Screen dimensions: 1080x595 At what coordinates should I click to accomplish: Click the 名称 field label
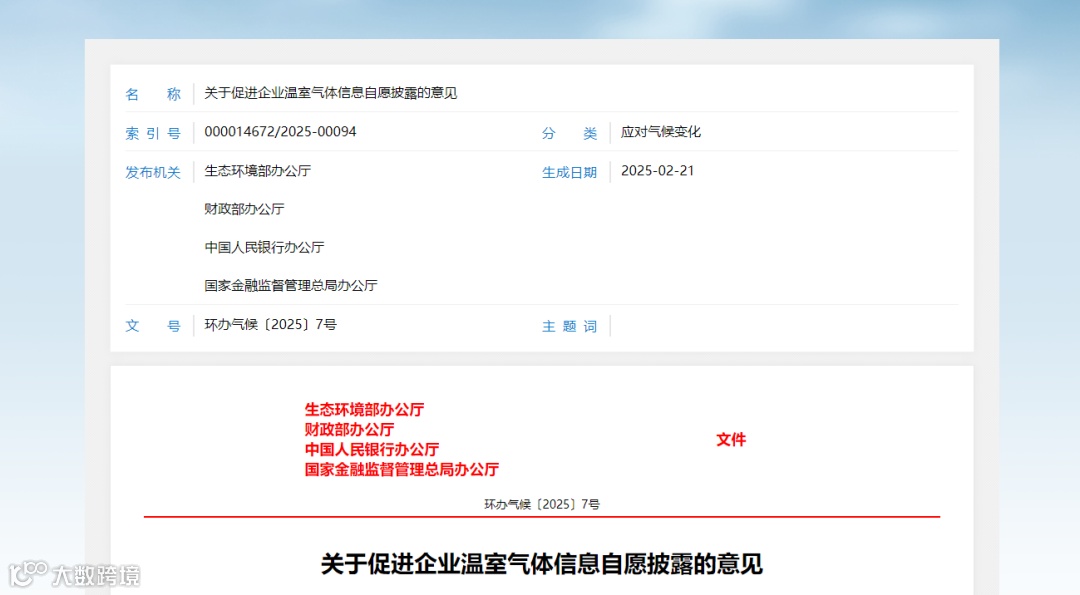(x=153, y=94)
